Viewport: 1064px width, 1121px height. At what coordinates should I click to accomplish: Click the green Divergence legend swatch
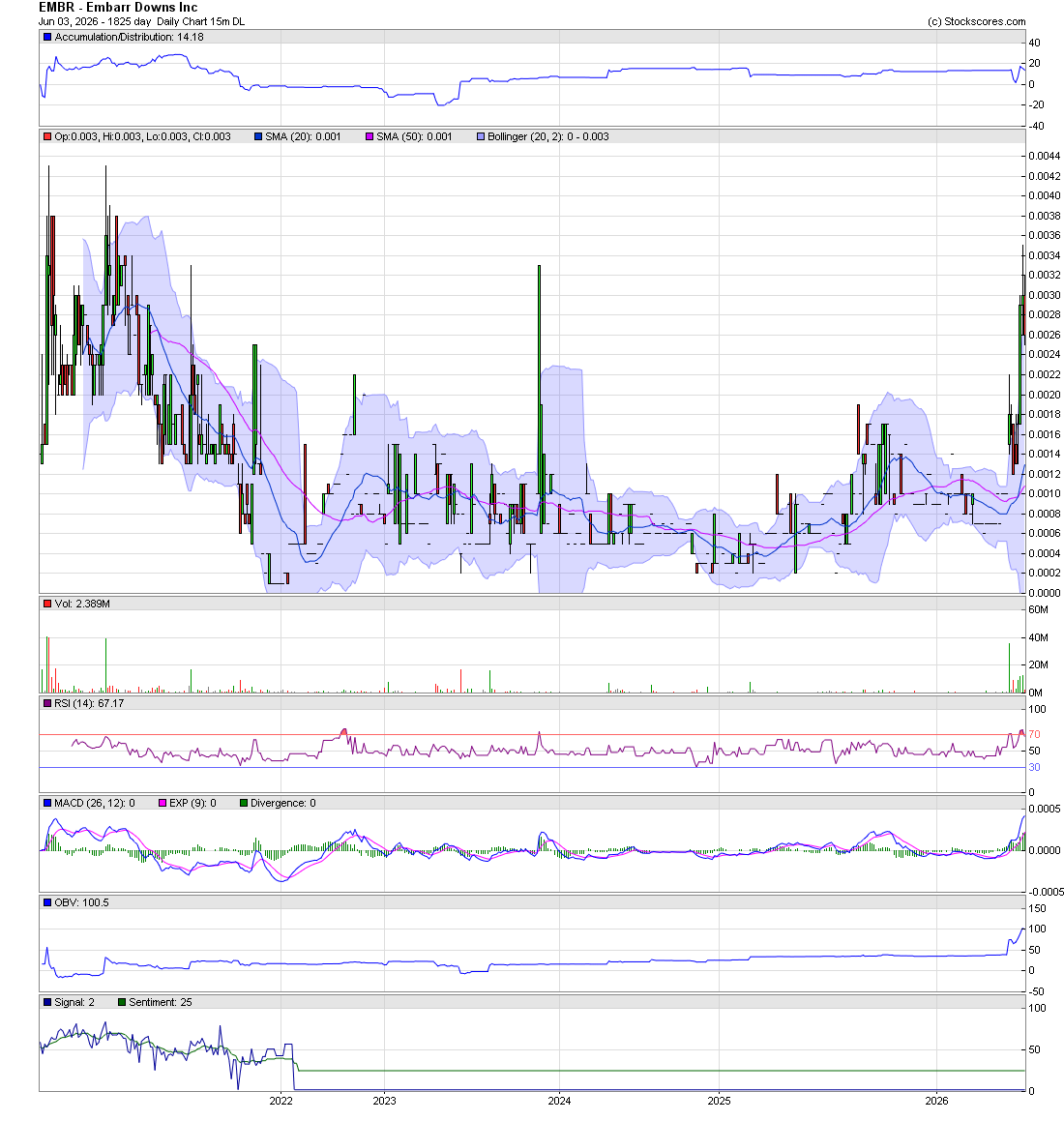click(243, 804)
